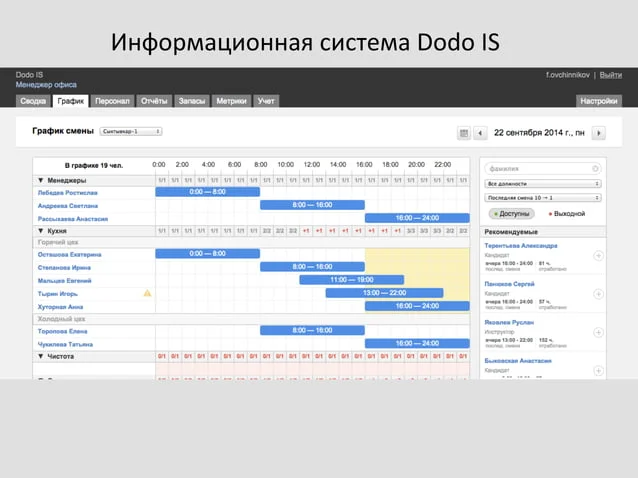The height and width of the screenshot is (478, 638).
Task: Open Мальцев Евгений employee link
Action: pyautogui.click(x=65, y=281)
